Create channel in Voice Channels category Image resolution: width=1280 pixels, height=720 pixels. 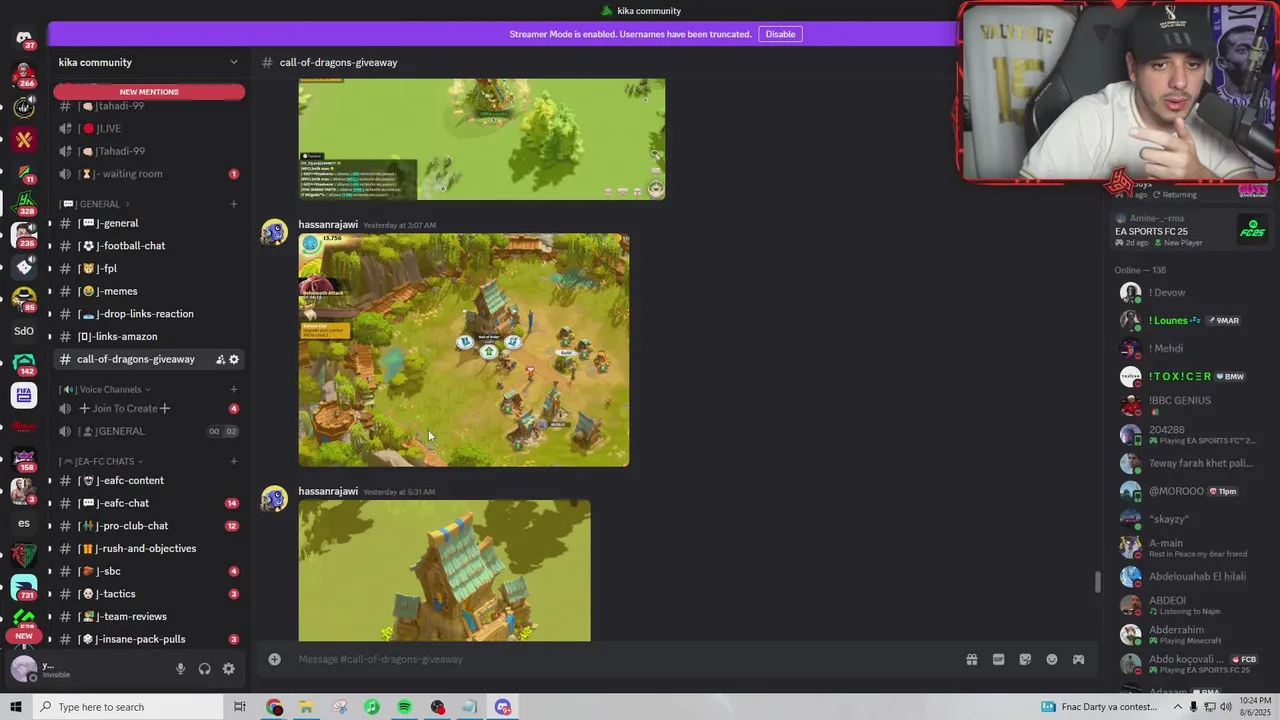click(x=234, y=389)
